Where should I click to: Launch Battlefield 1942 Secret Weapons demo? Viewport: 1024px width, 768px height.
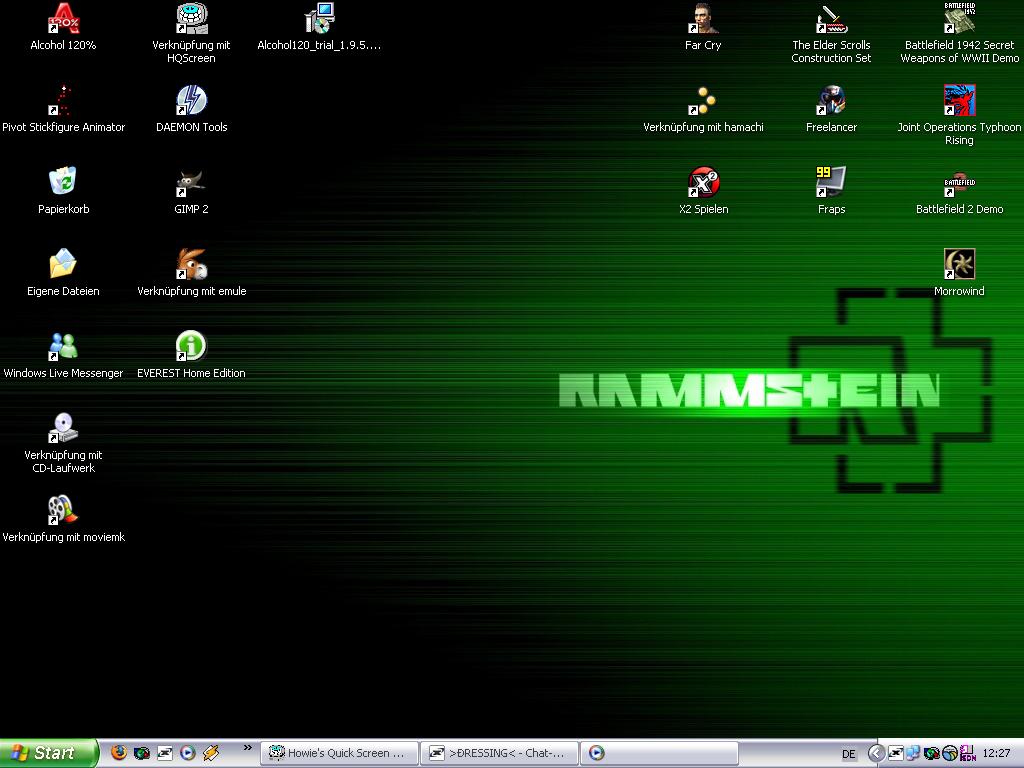(959, 33)
